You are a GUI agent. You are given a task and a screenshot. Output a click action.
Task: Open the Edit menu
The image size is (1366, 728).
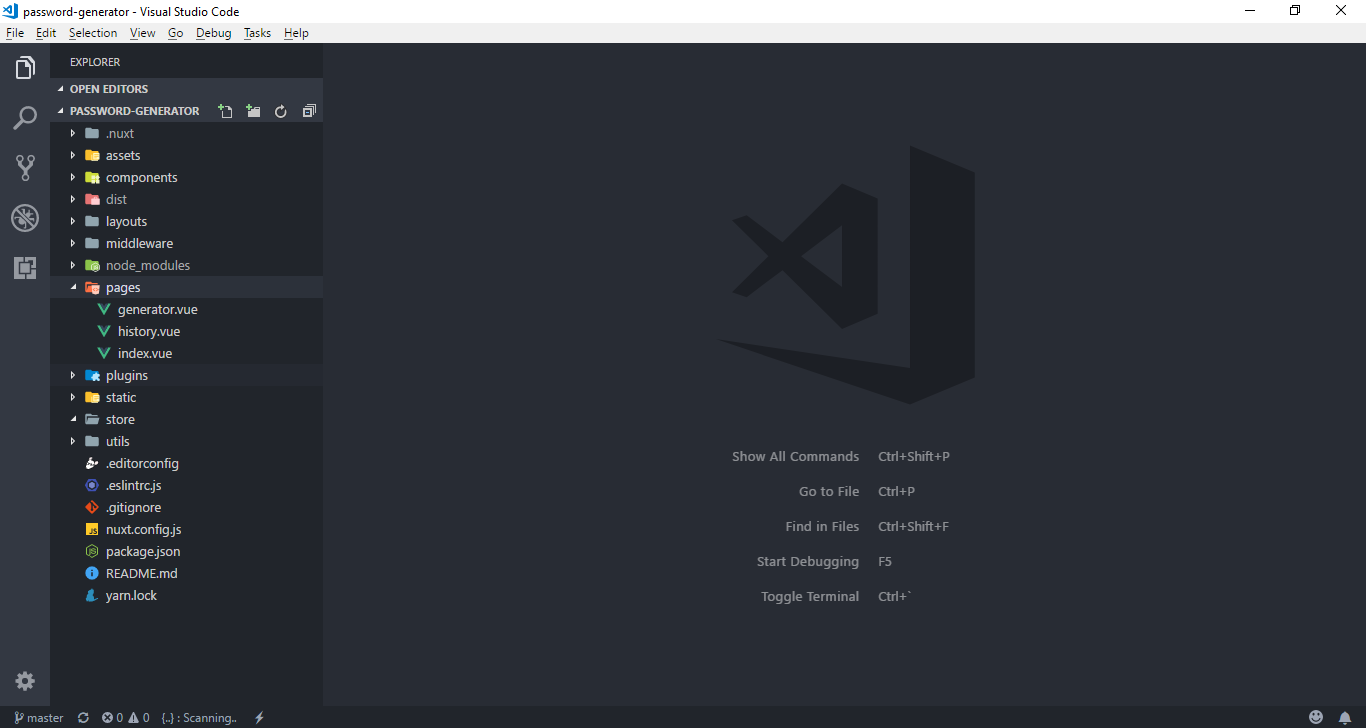click(46, 33)
